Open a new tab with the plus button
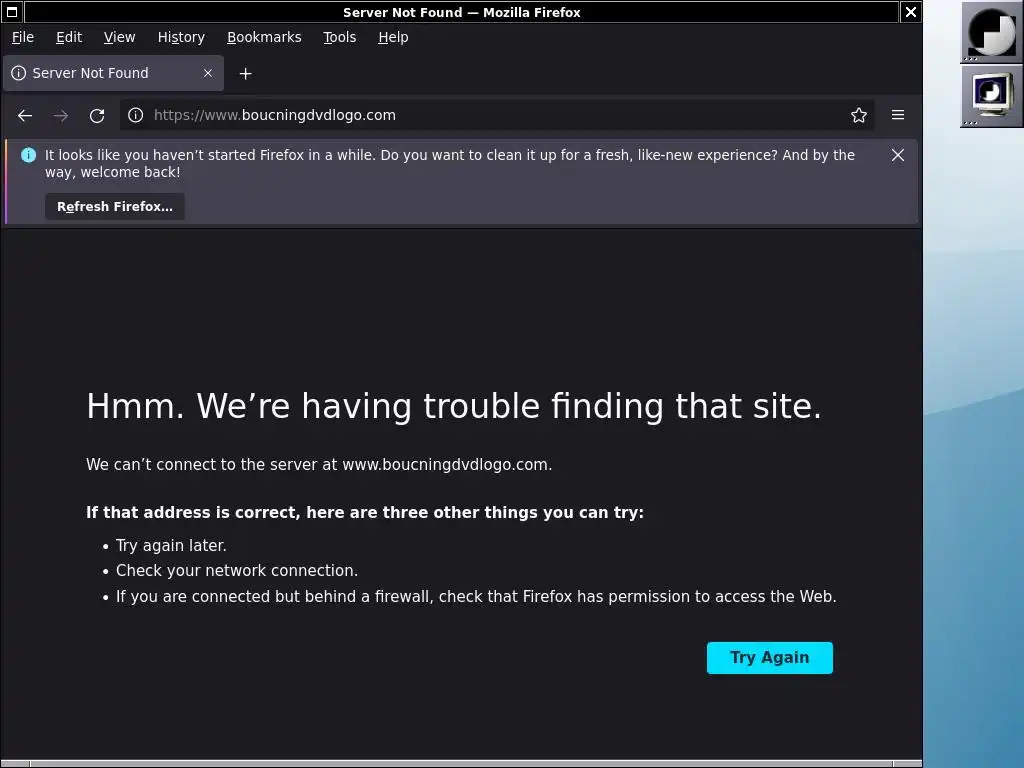1024x768 pixels. tap(246, 74)
